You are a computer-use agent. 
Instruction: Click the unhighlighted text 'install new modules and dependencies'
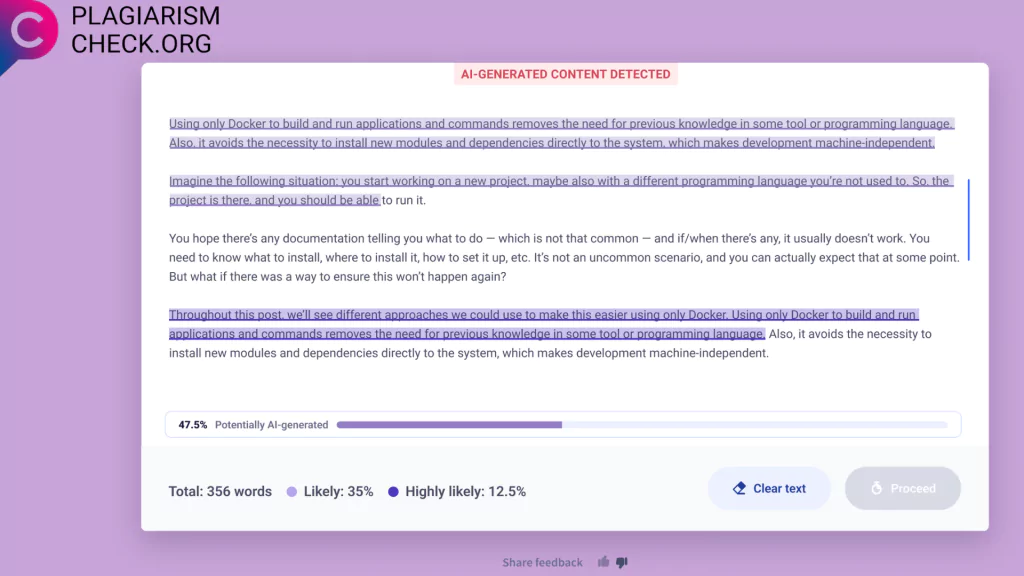(x=274, y=353)
